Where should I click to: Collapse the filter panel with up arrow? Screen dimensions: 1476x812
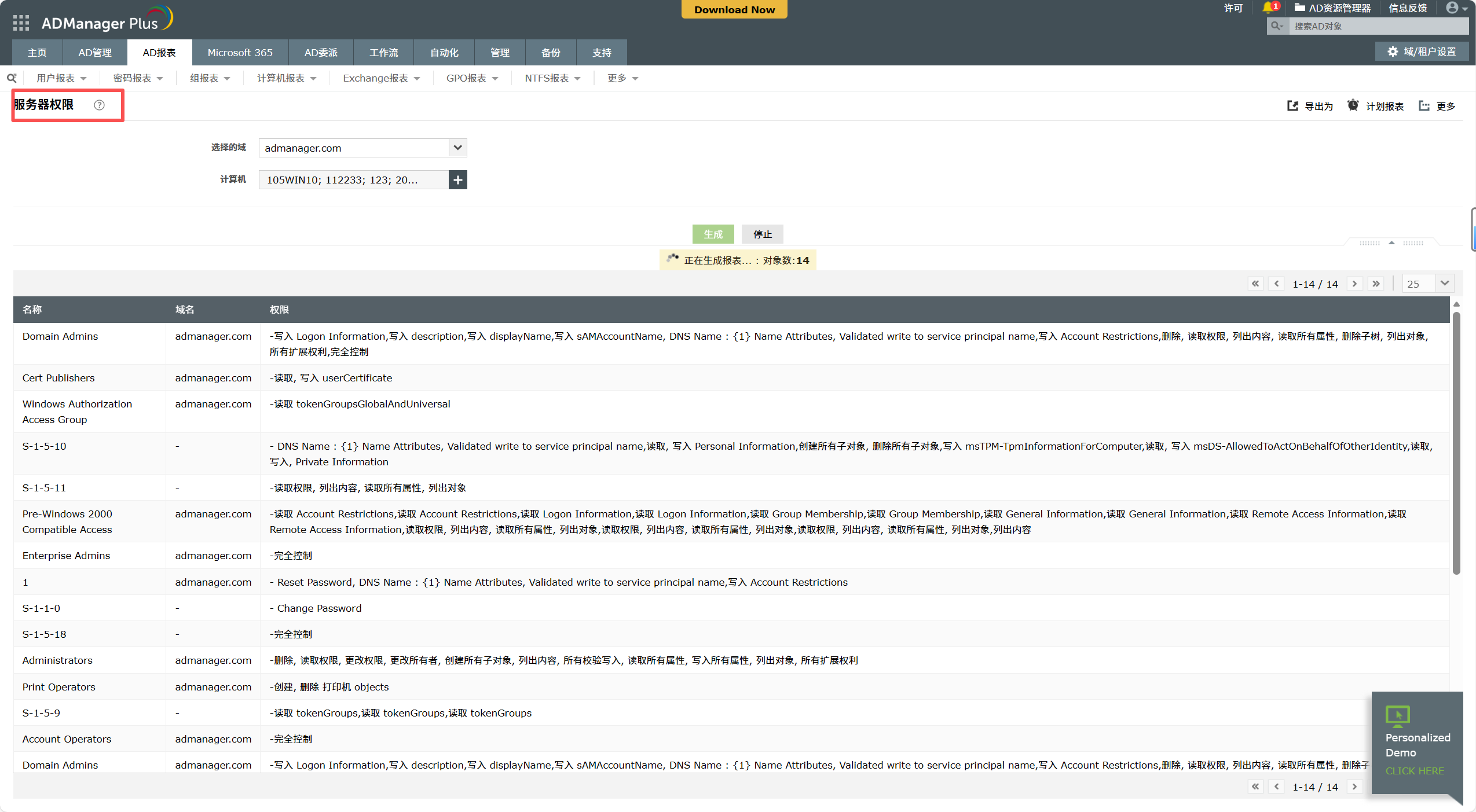(1391, 243)
